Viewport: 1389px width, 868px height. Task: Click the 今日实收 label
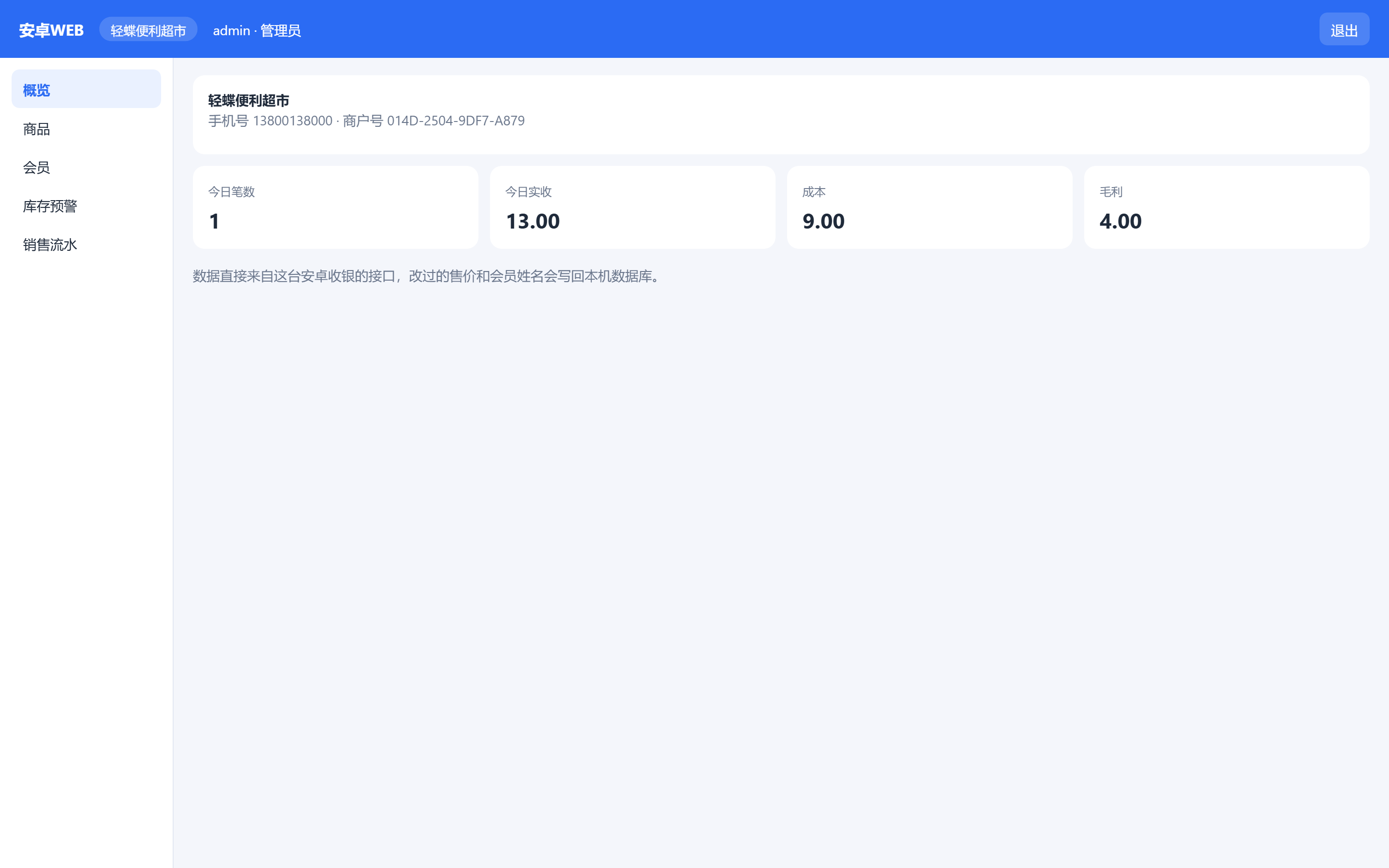click(528, 192)
